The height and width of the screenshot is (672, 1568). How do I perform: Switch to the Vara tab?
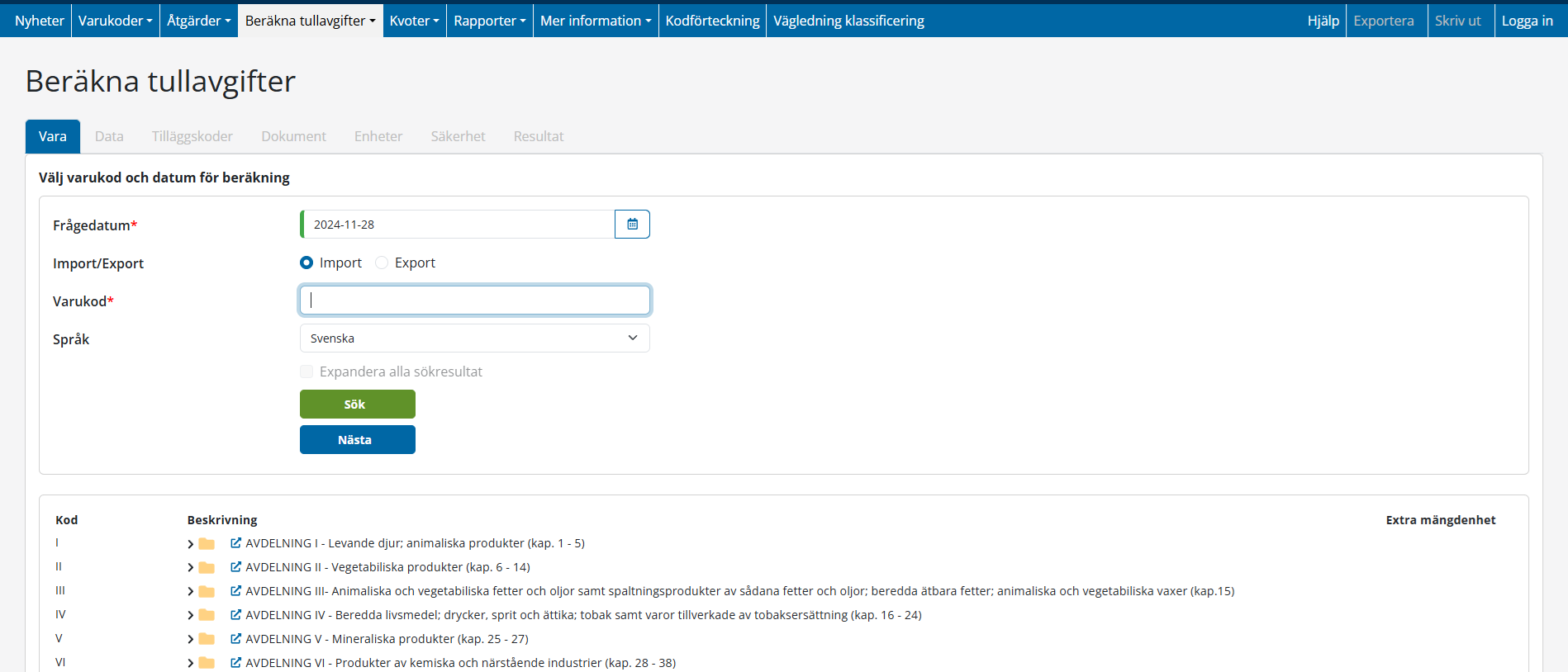(x=53, y=137)
